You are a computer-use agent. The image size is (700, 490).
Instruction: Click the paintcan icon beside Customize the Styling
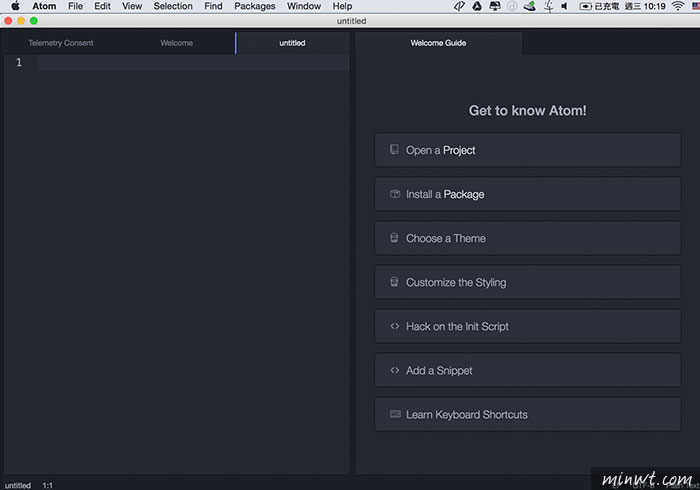(x=394, y=282)
